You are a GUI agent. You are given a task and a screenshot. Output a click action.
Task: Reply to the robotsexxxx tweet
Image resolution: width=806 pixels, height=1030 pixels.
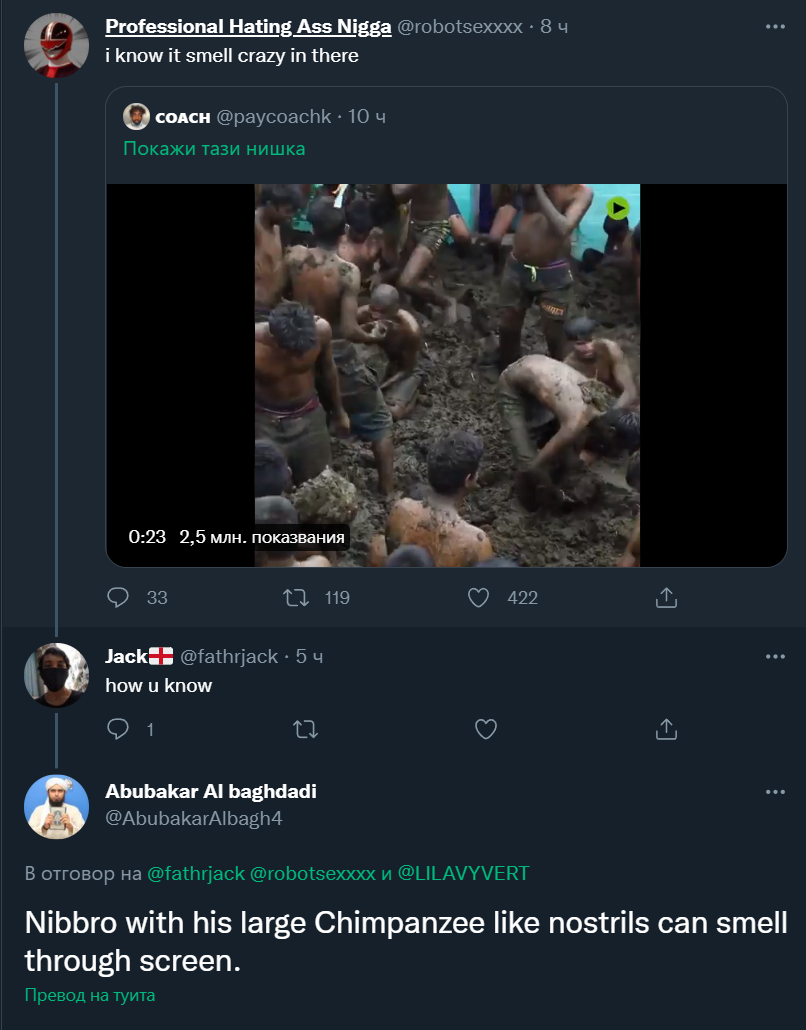click(x=118, y=598)
